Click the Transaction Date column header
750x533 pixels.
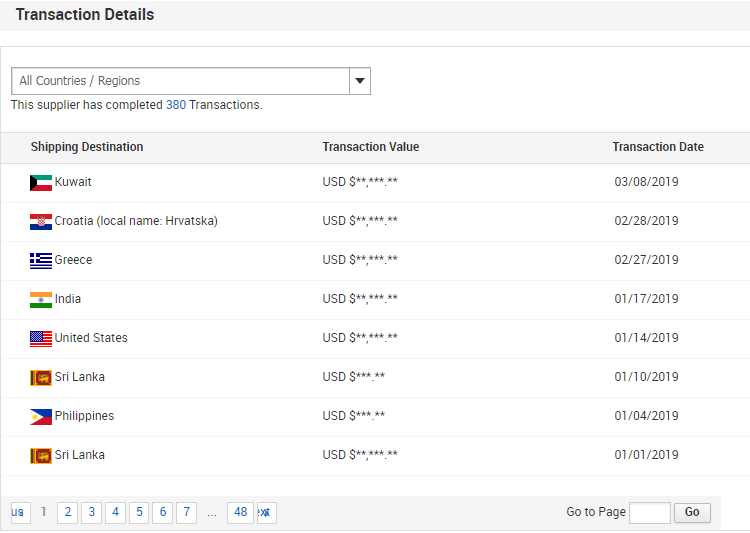tap(658, 147)
